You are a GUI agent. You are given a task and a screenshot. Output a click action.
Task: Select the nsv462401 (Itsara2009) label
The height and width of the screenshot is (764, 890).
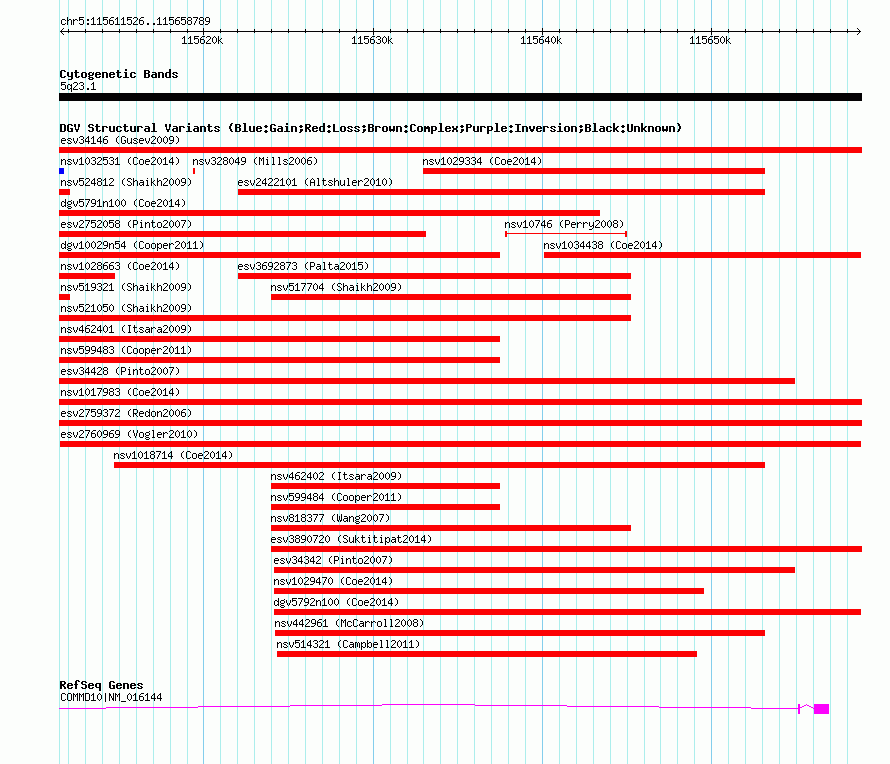(x=126, y=329)
